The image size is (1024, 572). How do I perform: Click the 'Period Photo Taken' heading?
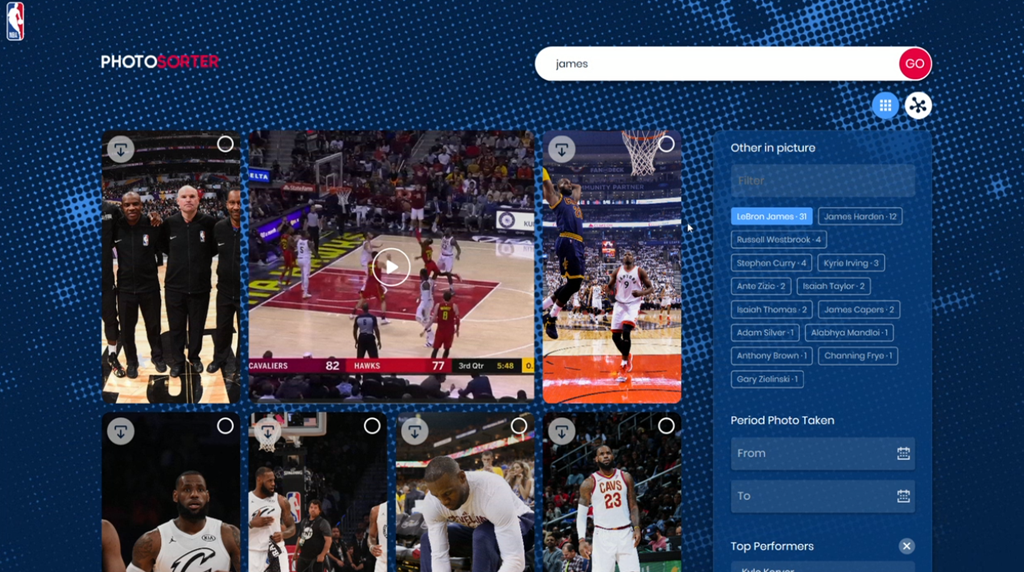[x=782, y=421]
